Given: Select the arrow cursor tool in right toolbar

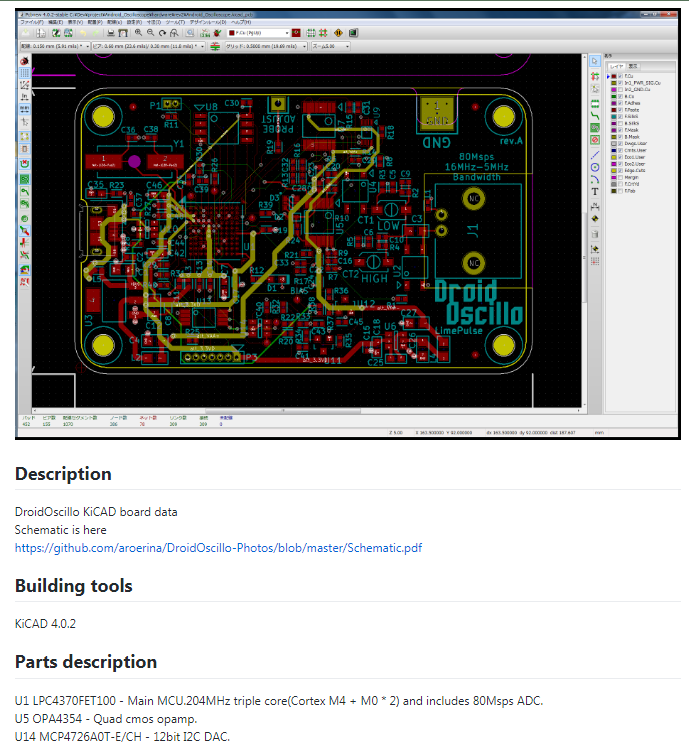Looking at the screenshot, I should click(595, 61).
